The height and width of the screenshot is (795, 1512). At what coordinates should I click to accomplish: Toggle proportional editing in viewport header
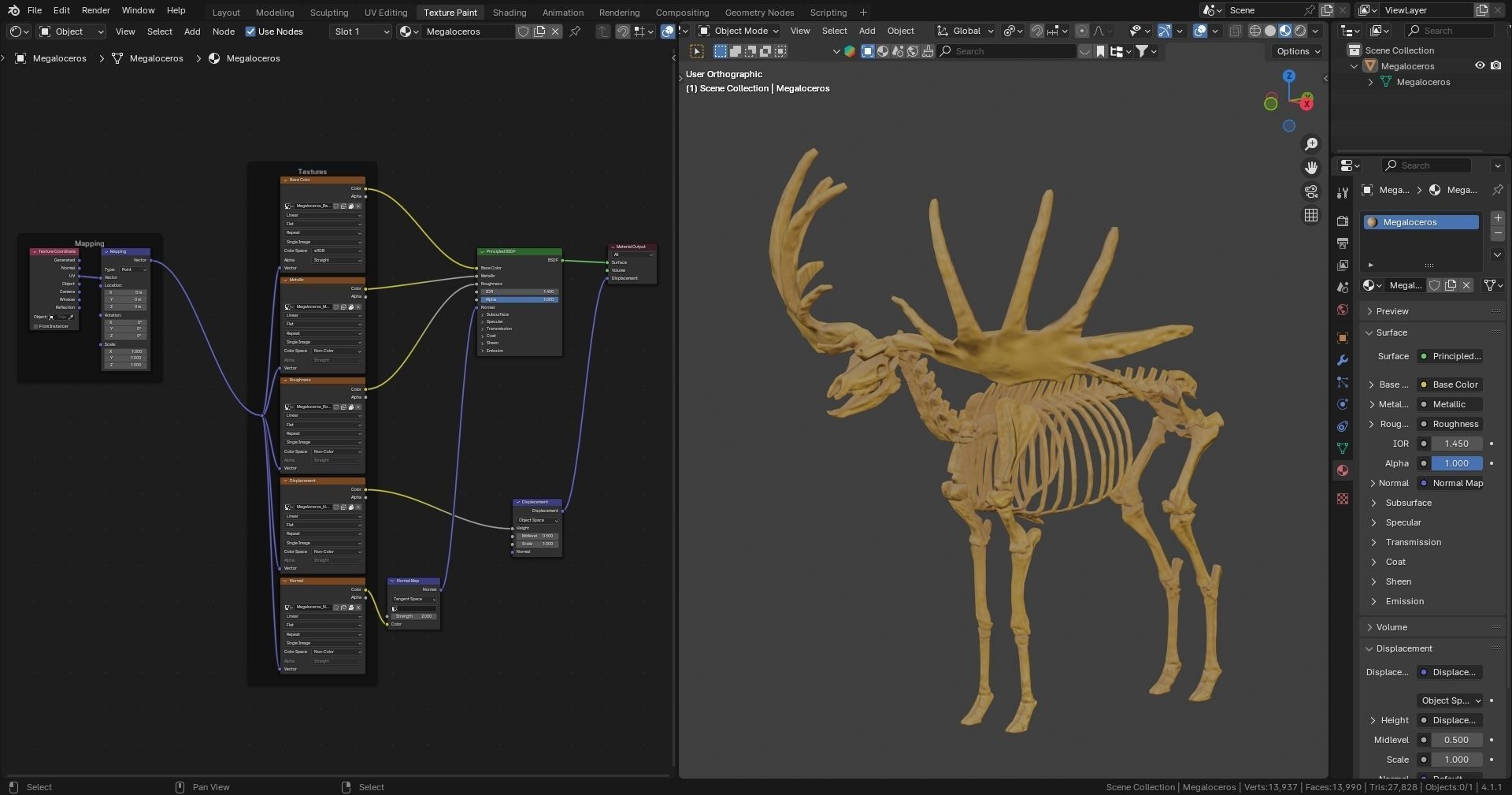point(1082,31)
